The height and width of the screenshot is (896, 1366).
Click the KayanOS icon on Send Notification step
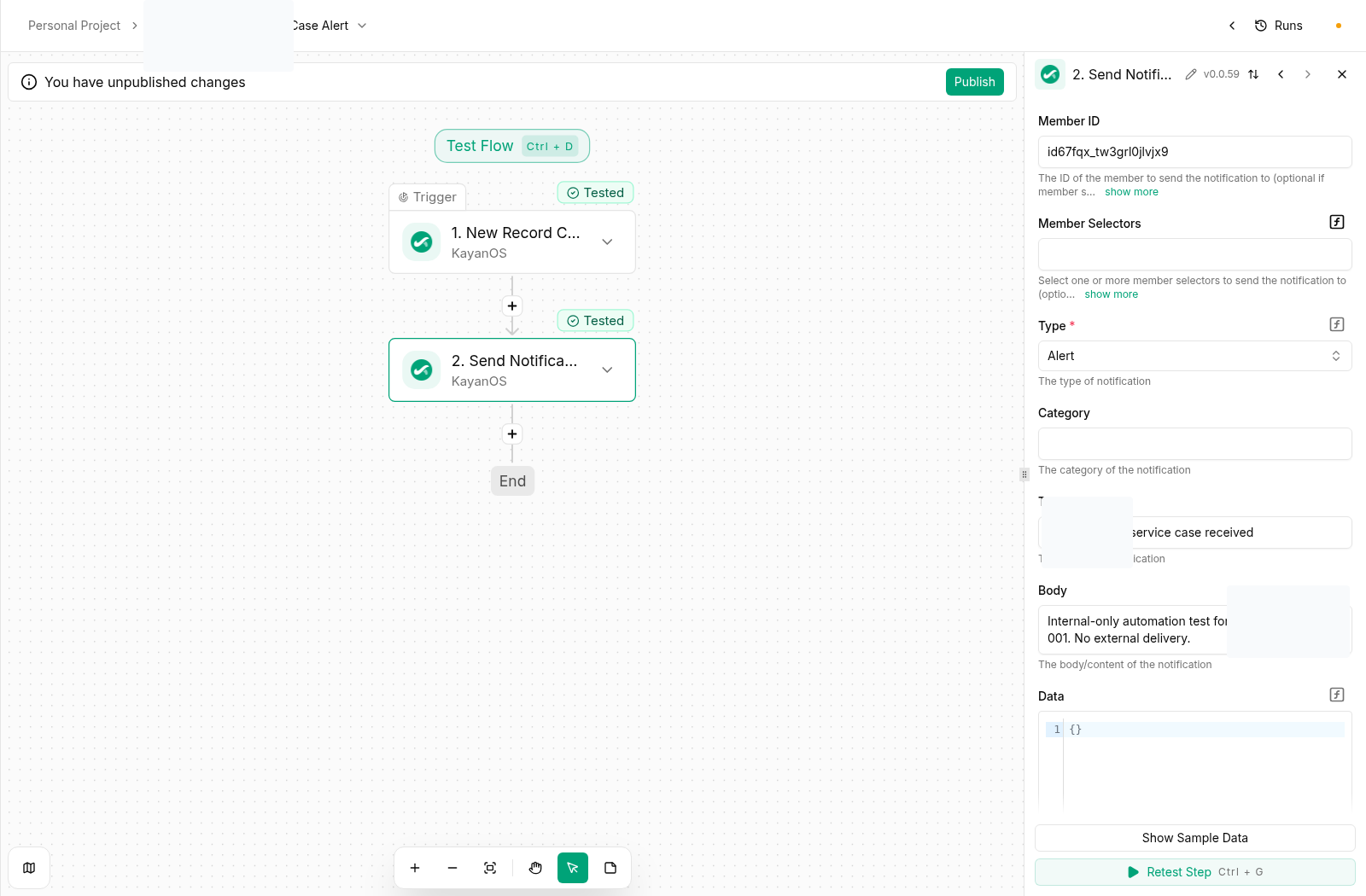422,370
